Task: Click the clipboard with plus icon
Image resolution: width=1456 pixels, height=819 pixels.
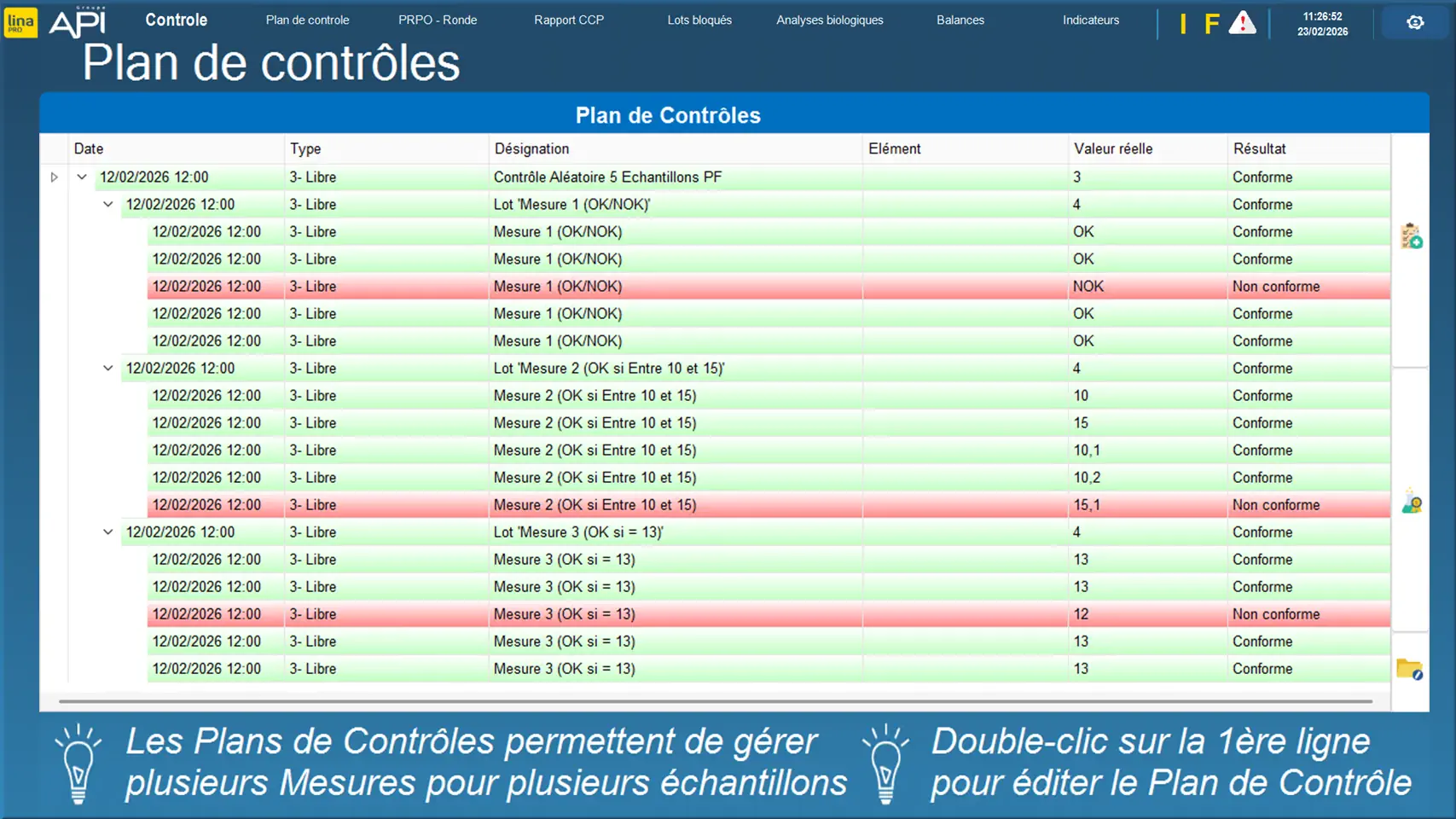Action: tap(1411, 236)
